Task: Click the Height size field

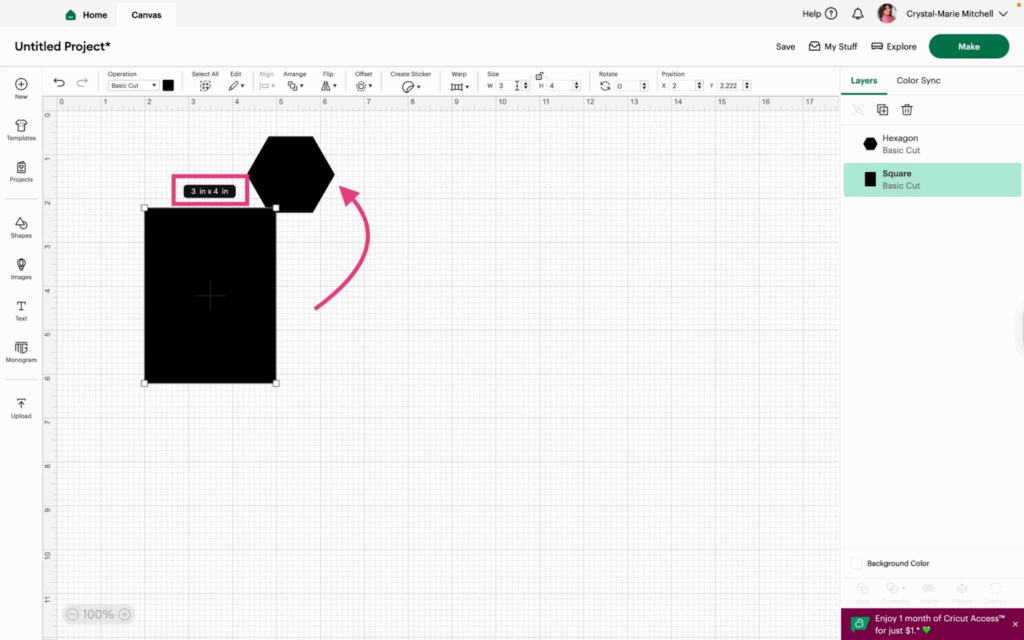Action: pyautogui.click(x=560, y=86)
